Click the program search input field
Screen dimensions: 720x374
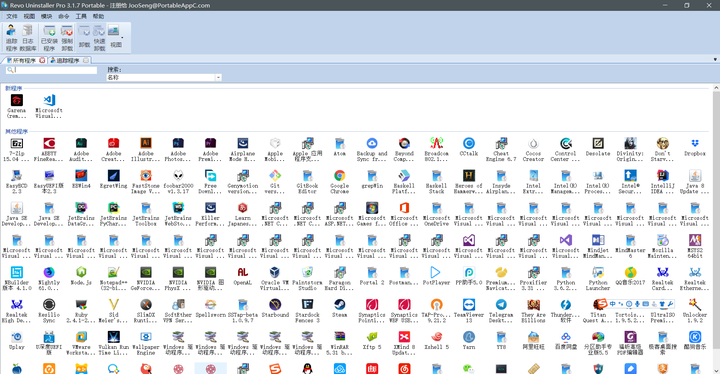point(52,70)
